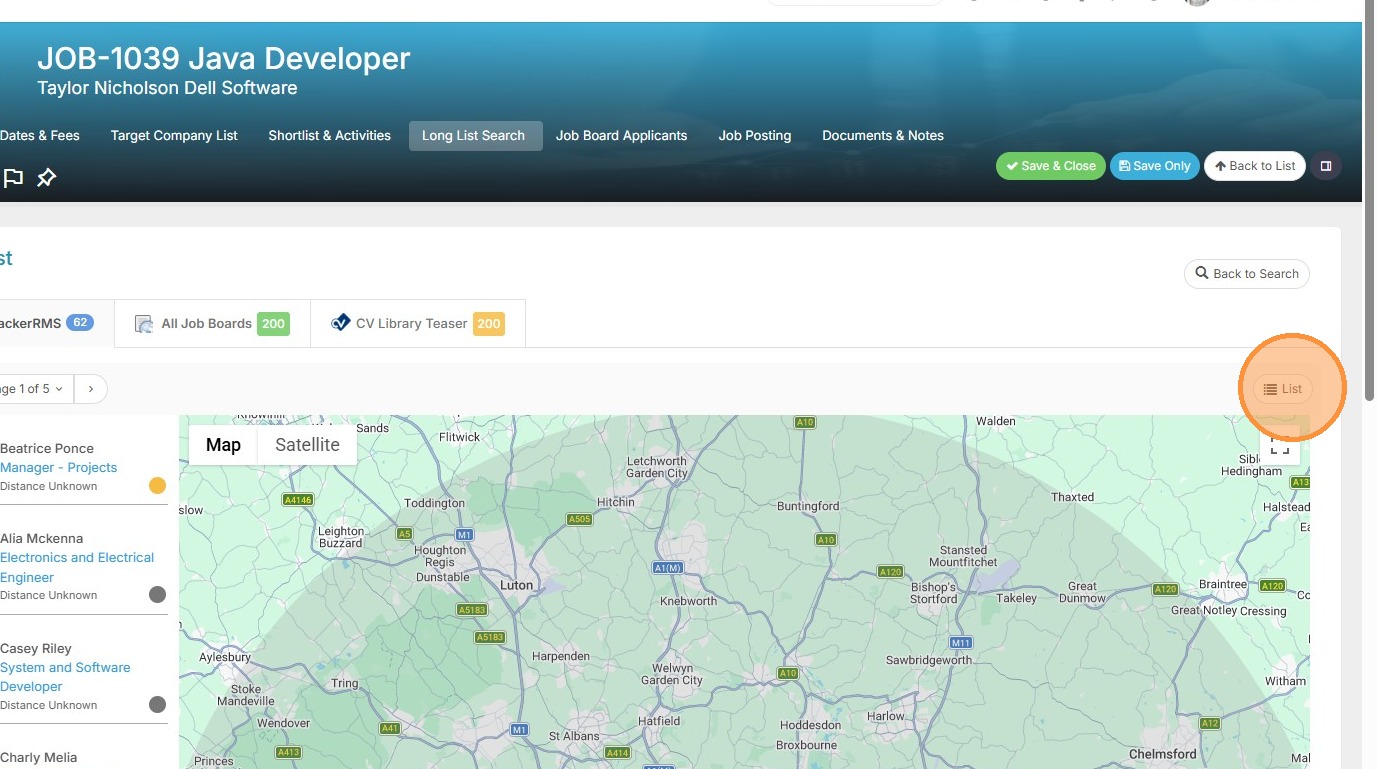Click the Hatfield label on the map
Screen dimensions: 1377x769
coord(659,720)
